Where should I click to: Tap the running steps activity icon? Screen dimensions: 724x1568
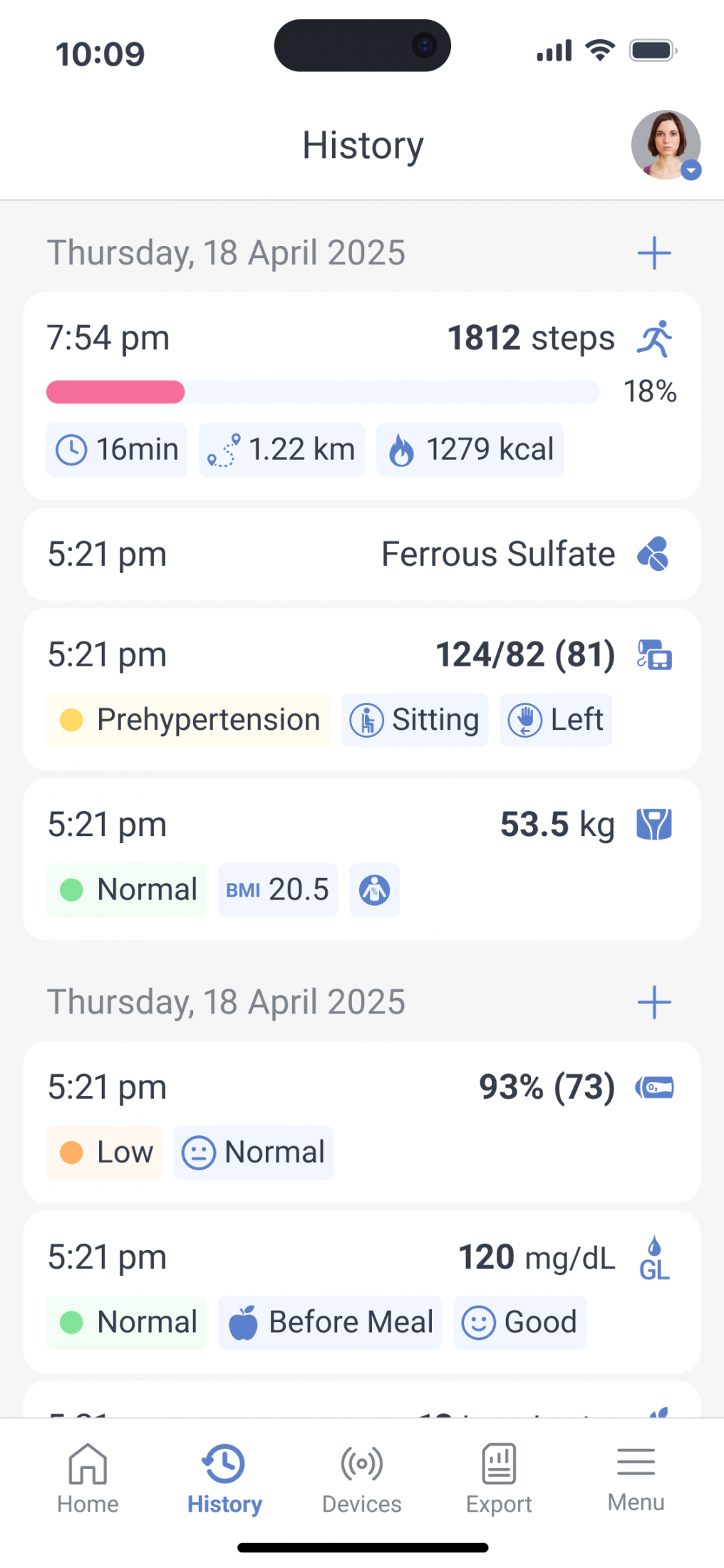654,339
